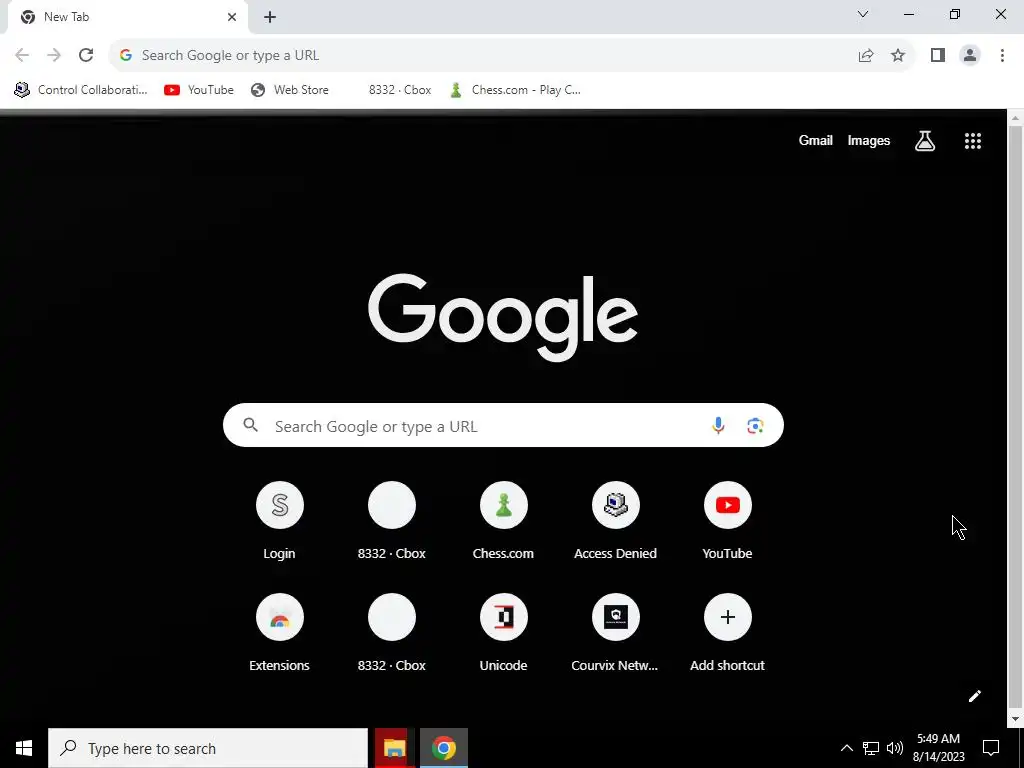The image size is (1024, 768).
Task: Open the Access Denied shortcut tile
Action: coord(615,520)
